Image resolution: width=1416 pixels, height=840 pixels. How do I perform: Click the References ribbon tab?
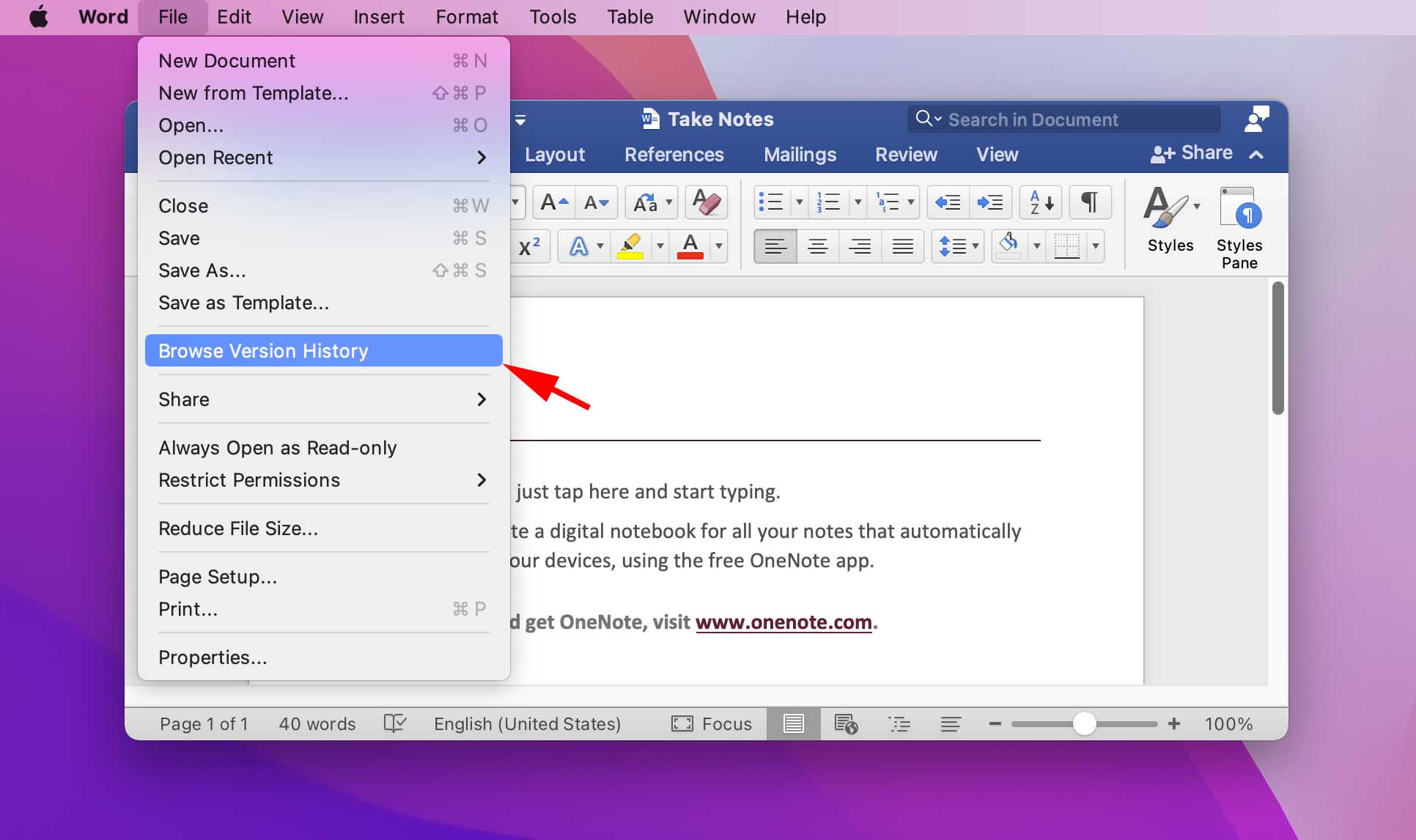675,154
